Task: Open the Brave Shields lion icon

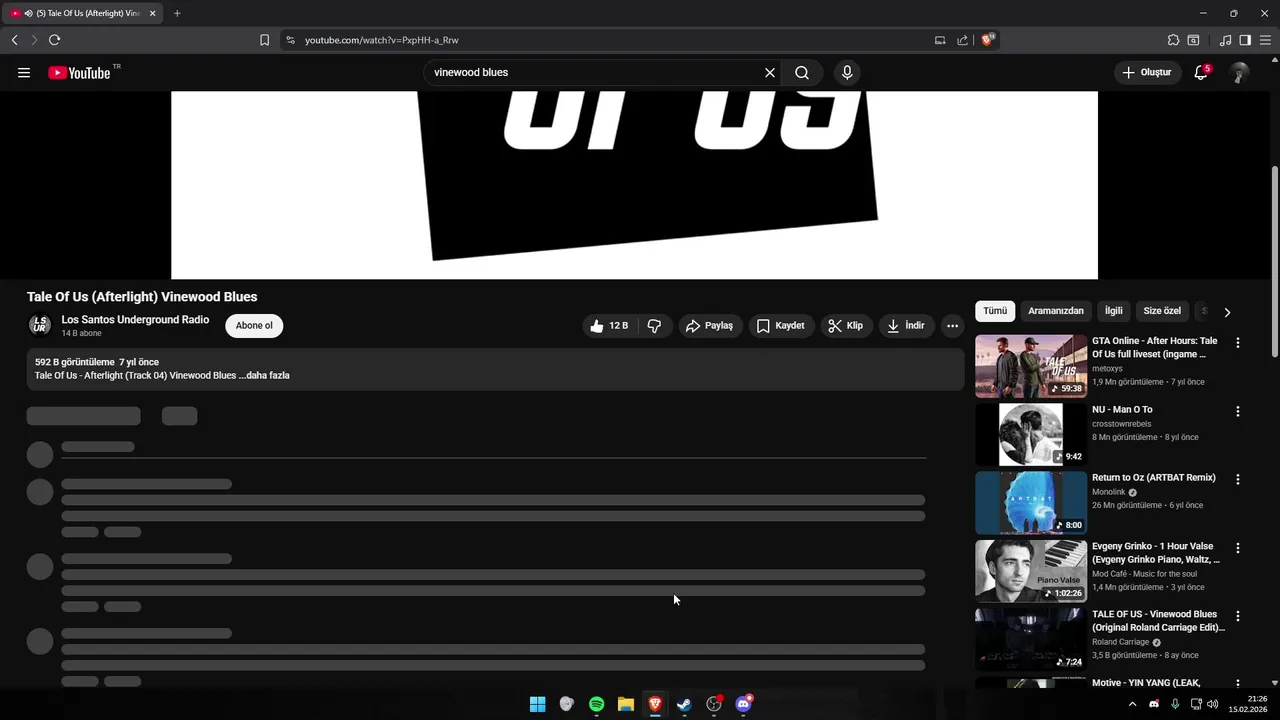Action: (x=987, y=40)
